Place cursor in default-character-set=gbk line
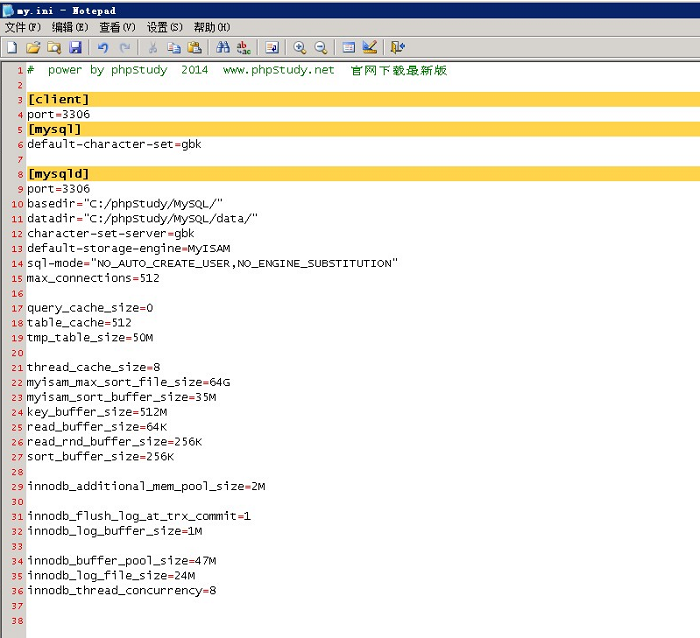This screenshot has width=700, height=638. click(x=114, y=144)
